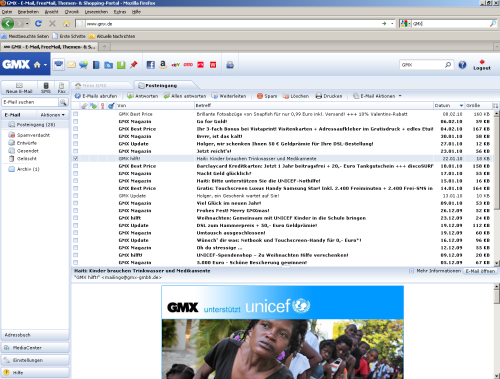Screen dimensions: 500x379
Task: Select the red pushpin icon in top toolbar
Action: tap(134, 65)
